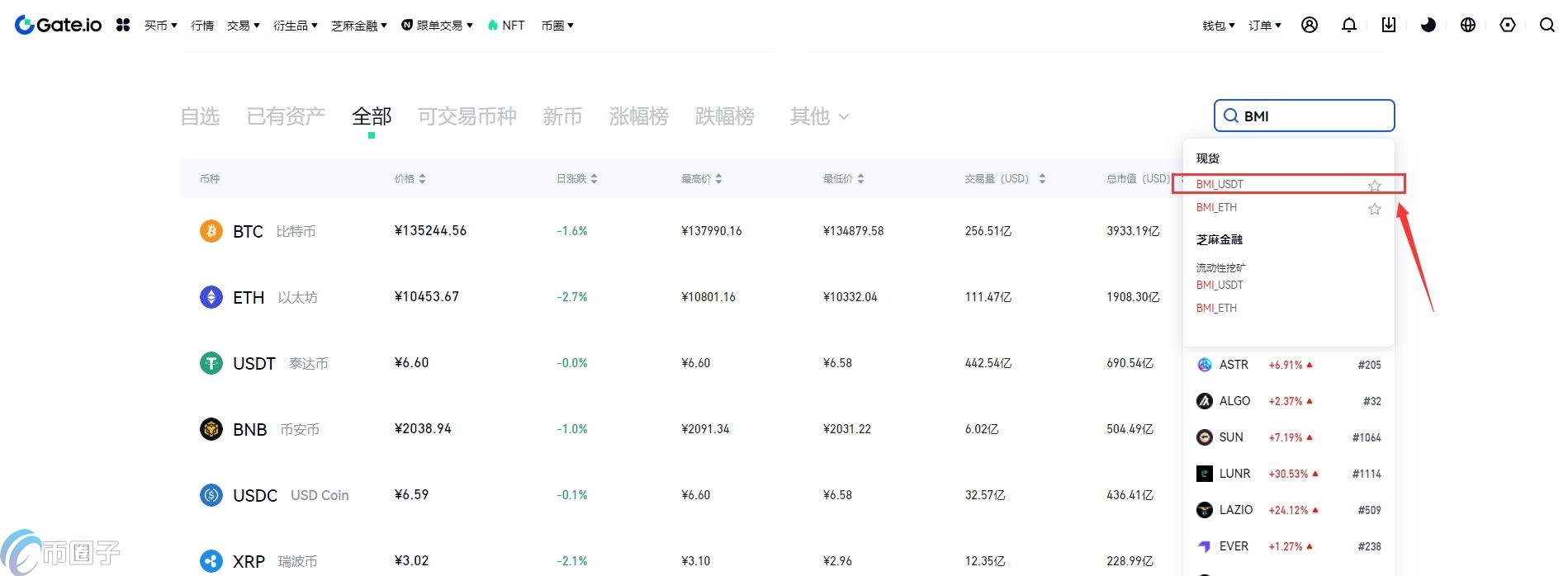Viewport: 1568px width, 576px height.
Task: Open the user account icon
Action: pos(1310,25)
